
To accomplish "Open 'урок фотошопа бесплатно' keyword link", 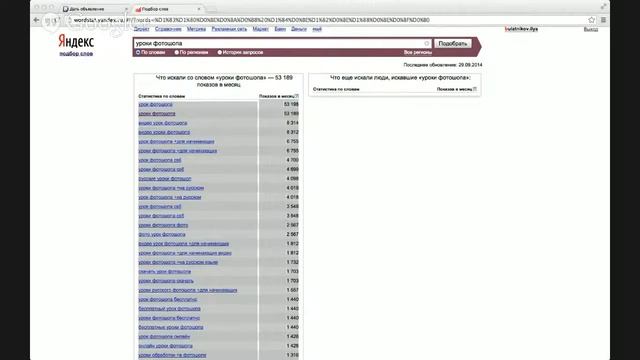I will pos(168,299).
